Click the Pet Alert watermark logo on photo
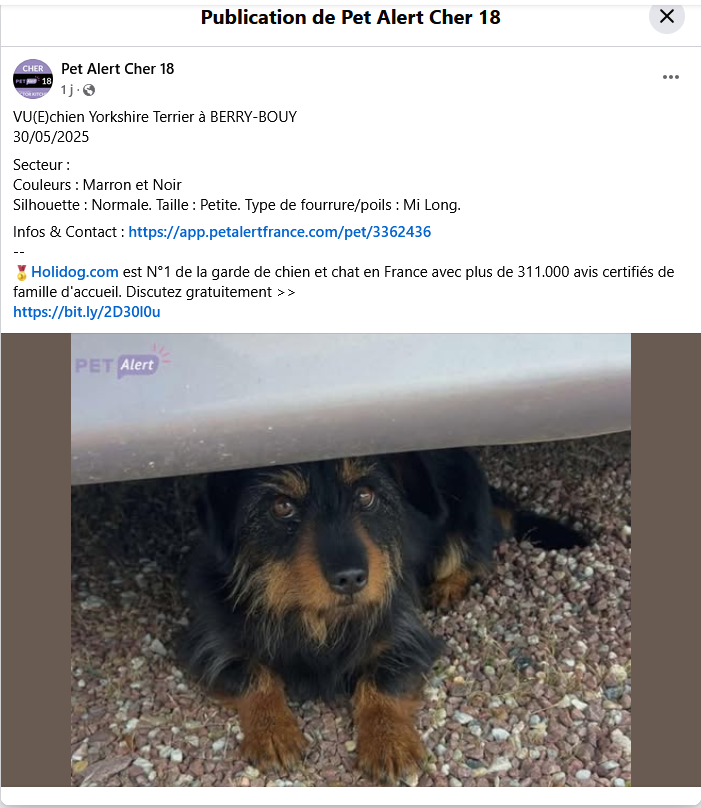The image size is (701, 808). (x=123, y=362)
